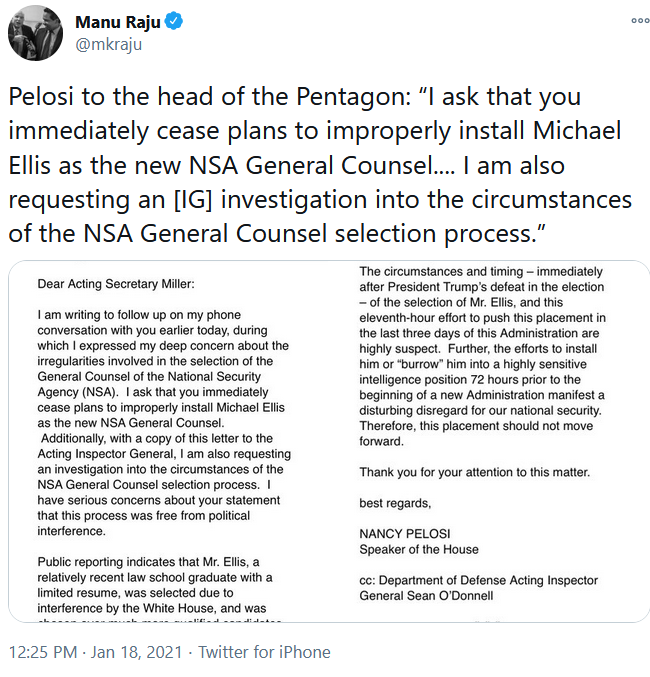Click the 12:25 PM timestamp
The height and width of the screenshot is (677, 650).
point(43,652)
